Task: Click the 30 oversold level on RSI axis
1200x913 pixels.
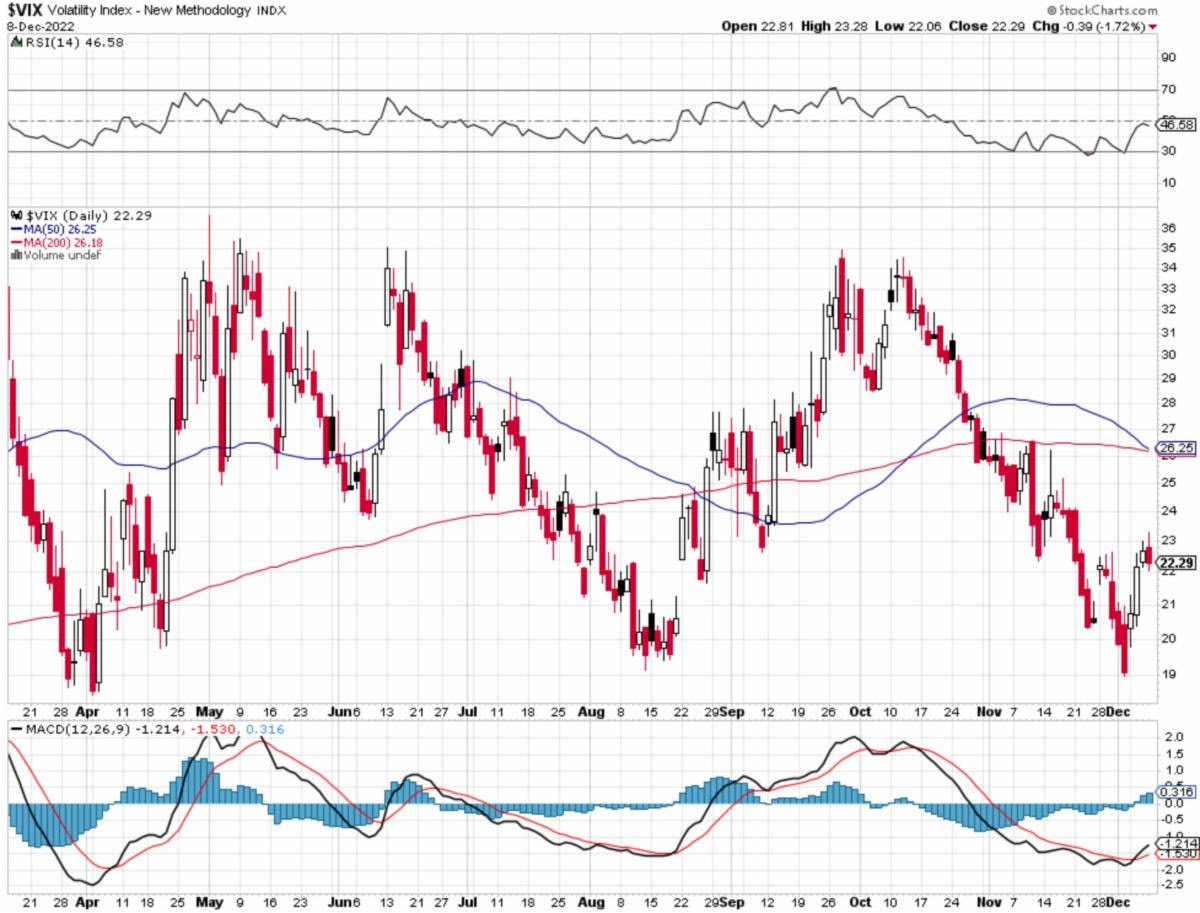Action: [1168, 151]
